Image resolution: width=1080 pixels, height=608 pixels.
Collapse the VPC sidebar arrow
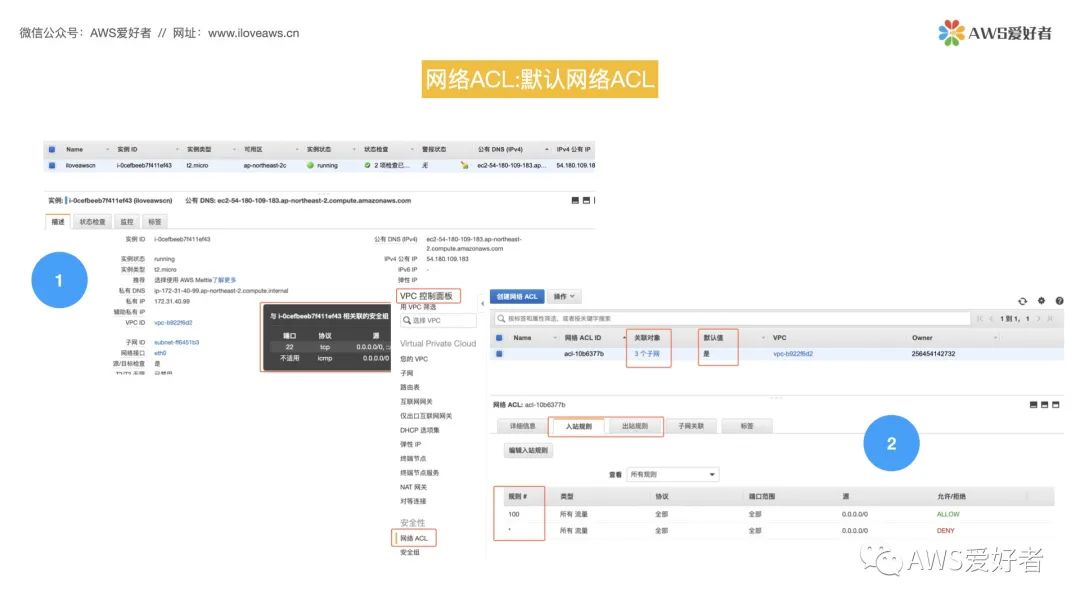(x=482, y=303)
